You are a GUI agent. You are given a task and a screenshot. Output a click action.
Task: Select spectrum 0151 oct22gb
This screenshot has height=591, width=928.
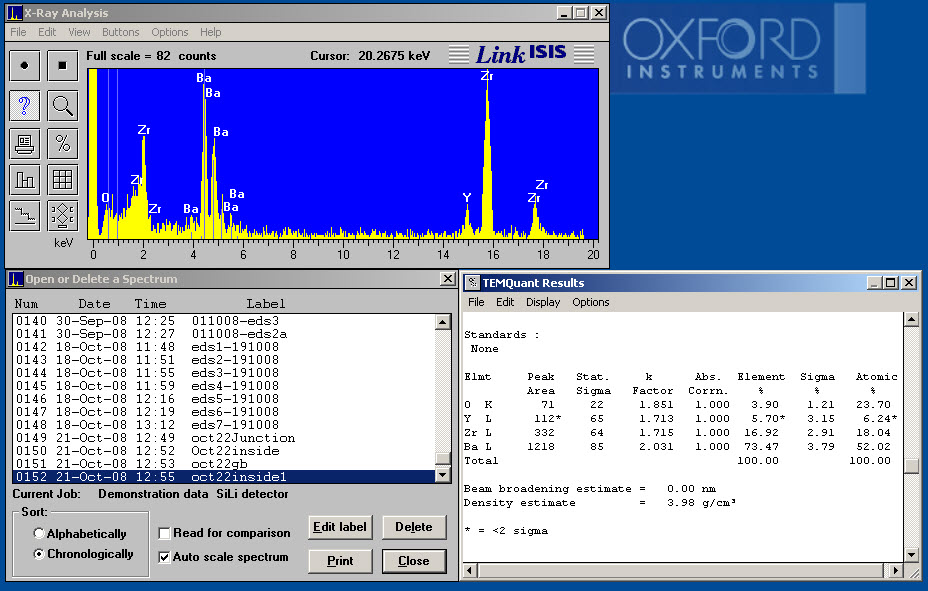tap(224, 464)
